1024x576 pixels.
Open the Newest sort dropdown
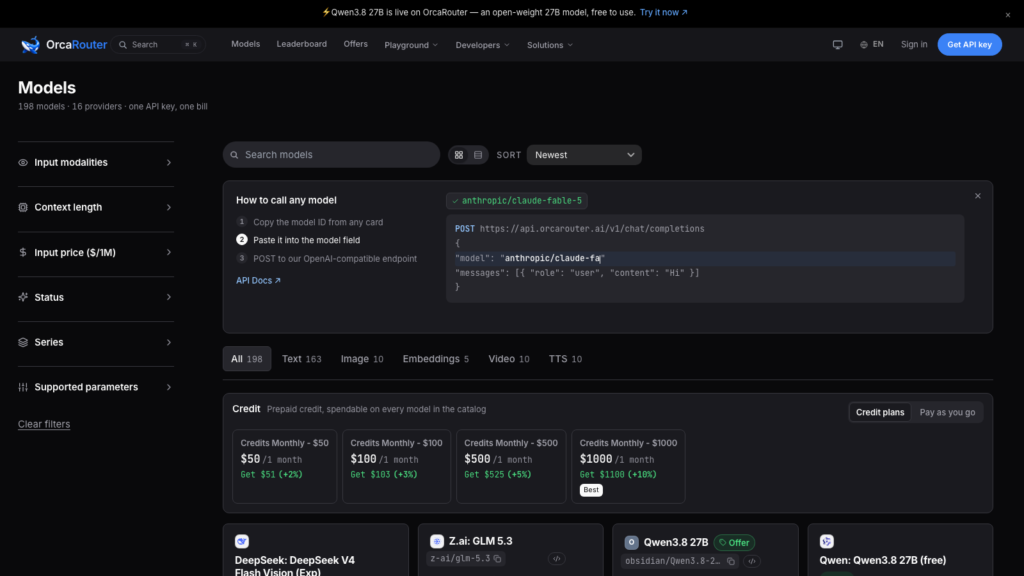click(x=584, y=155)
